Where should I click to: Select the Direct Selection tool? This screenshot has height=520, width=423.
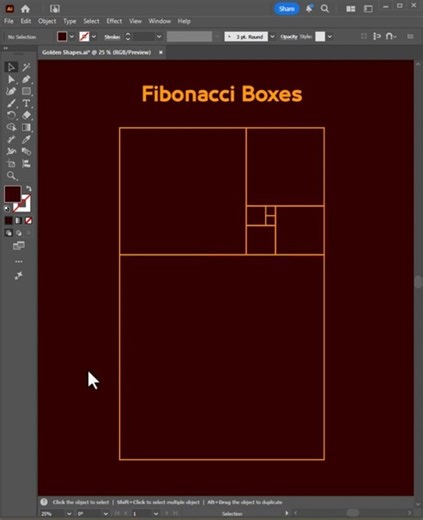[11, 79]
